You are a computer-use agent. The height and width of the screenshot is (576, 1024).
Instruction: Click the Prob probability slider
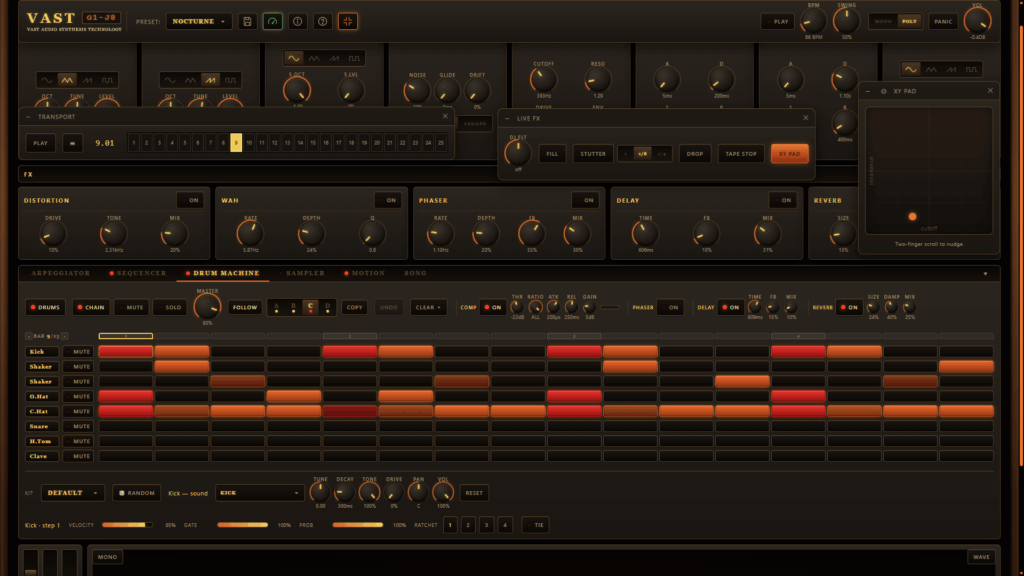(358, 525)
